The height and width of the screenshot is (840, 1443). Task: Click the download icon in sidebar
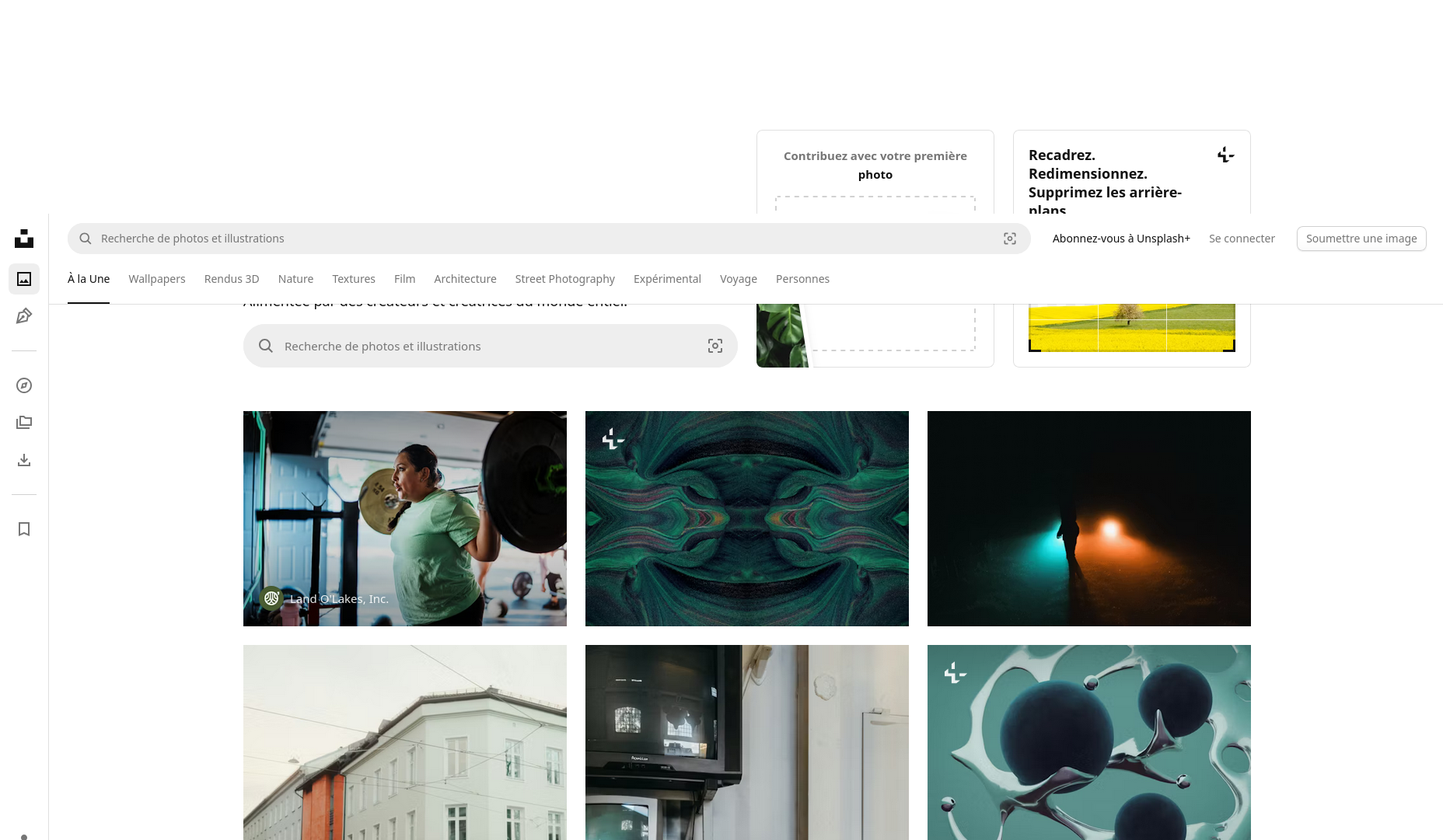point(24,460)
